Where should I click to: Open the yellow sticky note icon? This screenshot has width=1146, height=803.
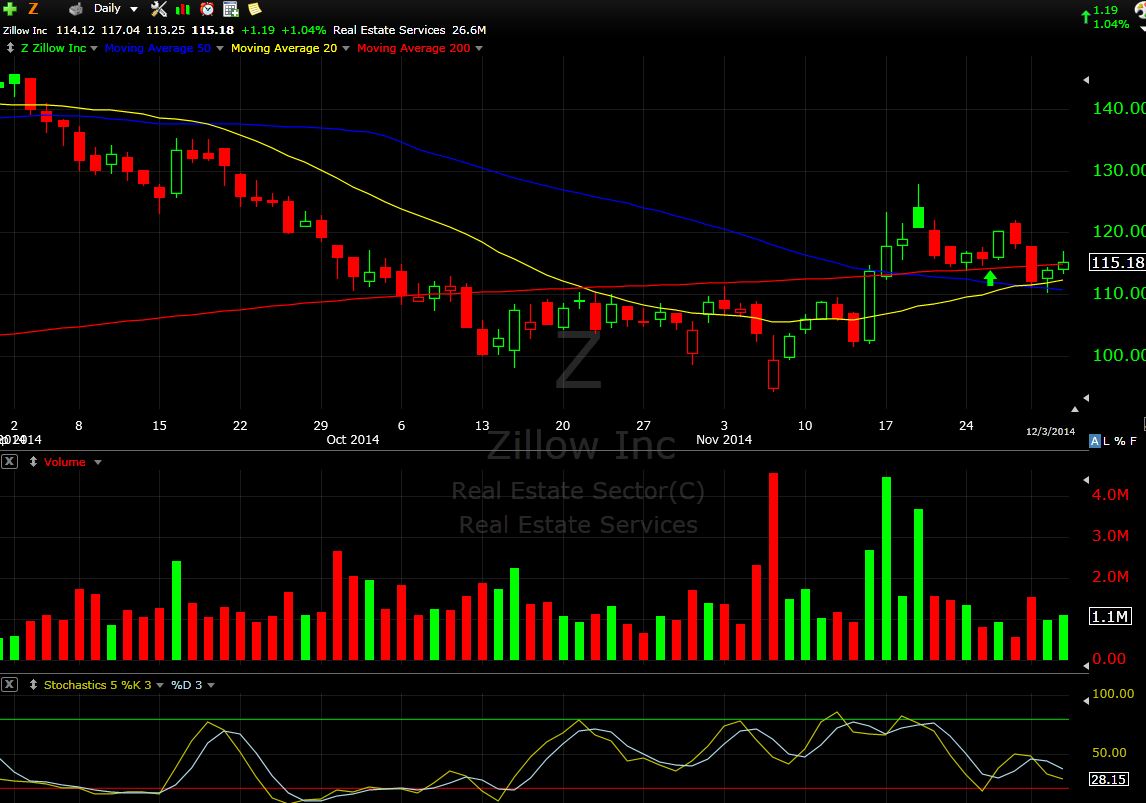(x=254, y=9)
